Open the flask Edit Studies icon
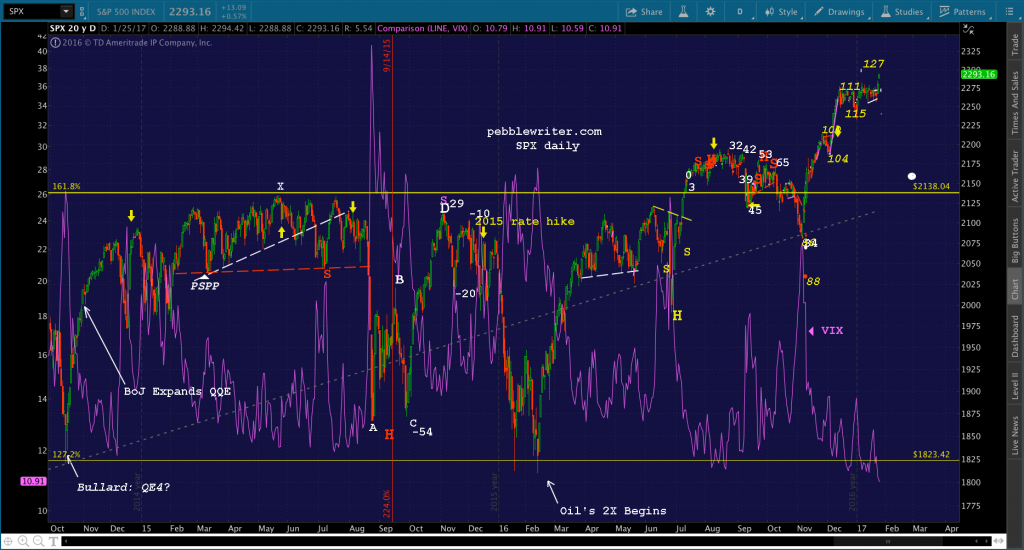This screenshot has width=1024, height=550. 683,12
